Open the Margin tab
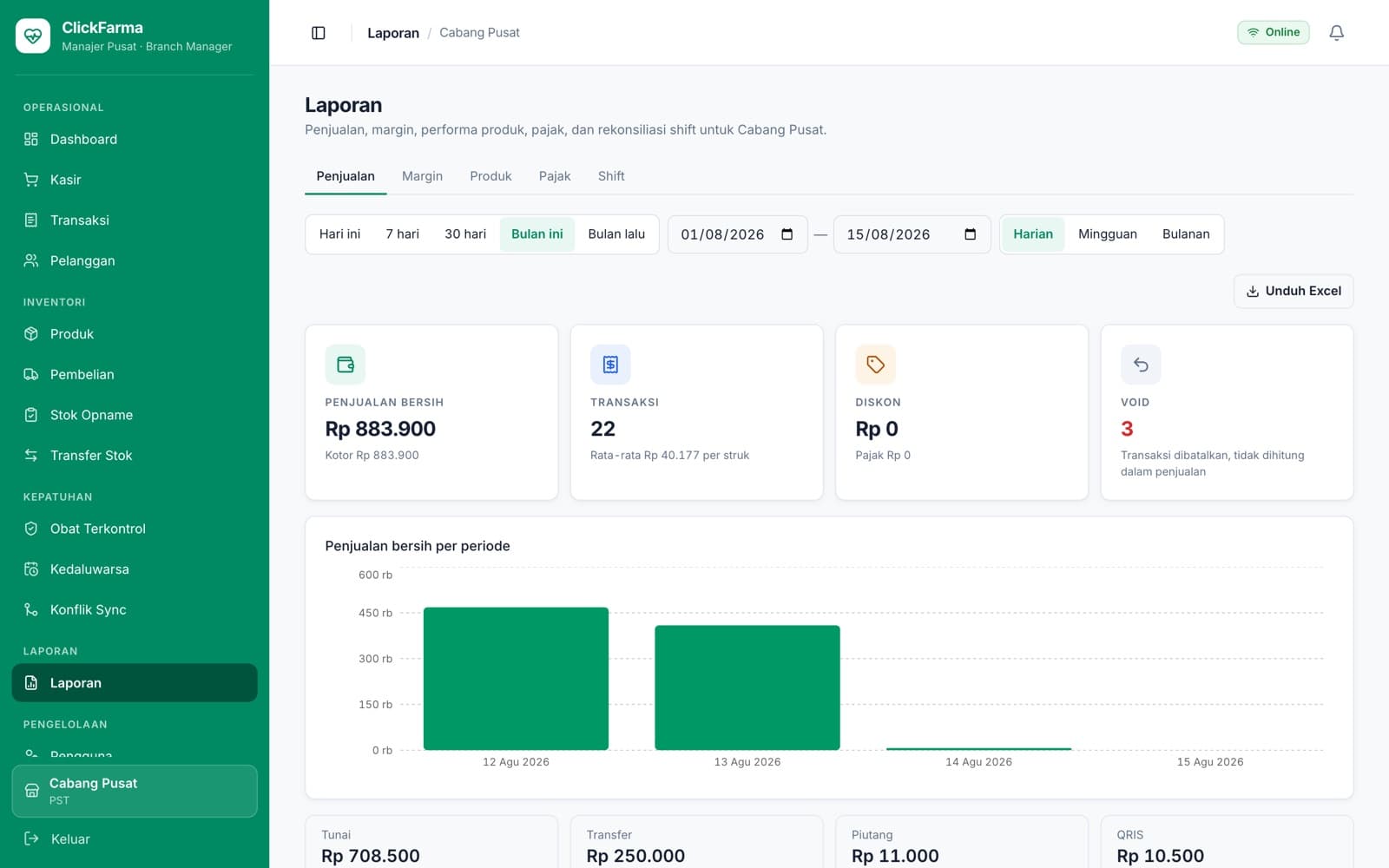Image resolution: width=1389 pixels, height=868 pixels. [x=422, y=176]
